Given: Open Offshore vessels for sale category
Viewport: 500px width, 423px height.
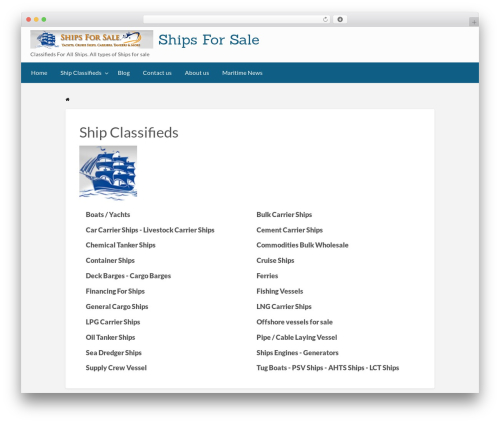Looking at the screenshot, I should click(x=294, y=322).
